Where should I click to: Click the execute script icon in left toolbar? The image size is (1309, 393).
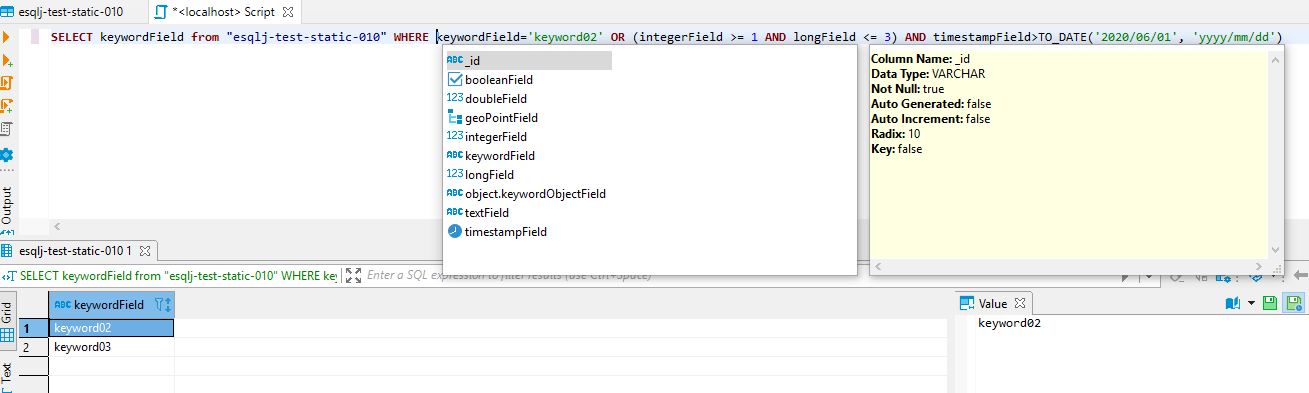(x=6, y=83)
